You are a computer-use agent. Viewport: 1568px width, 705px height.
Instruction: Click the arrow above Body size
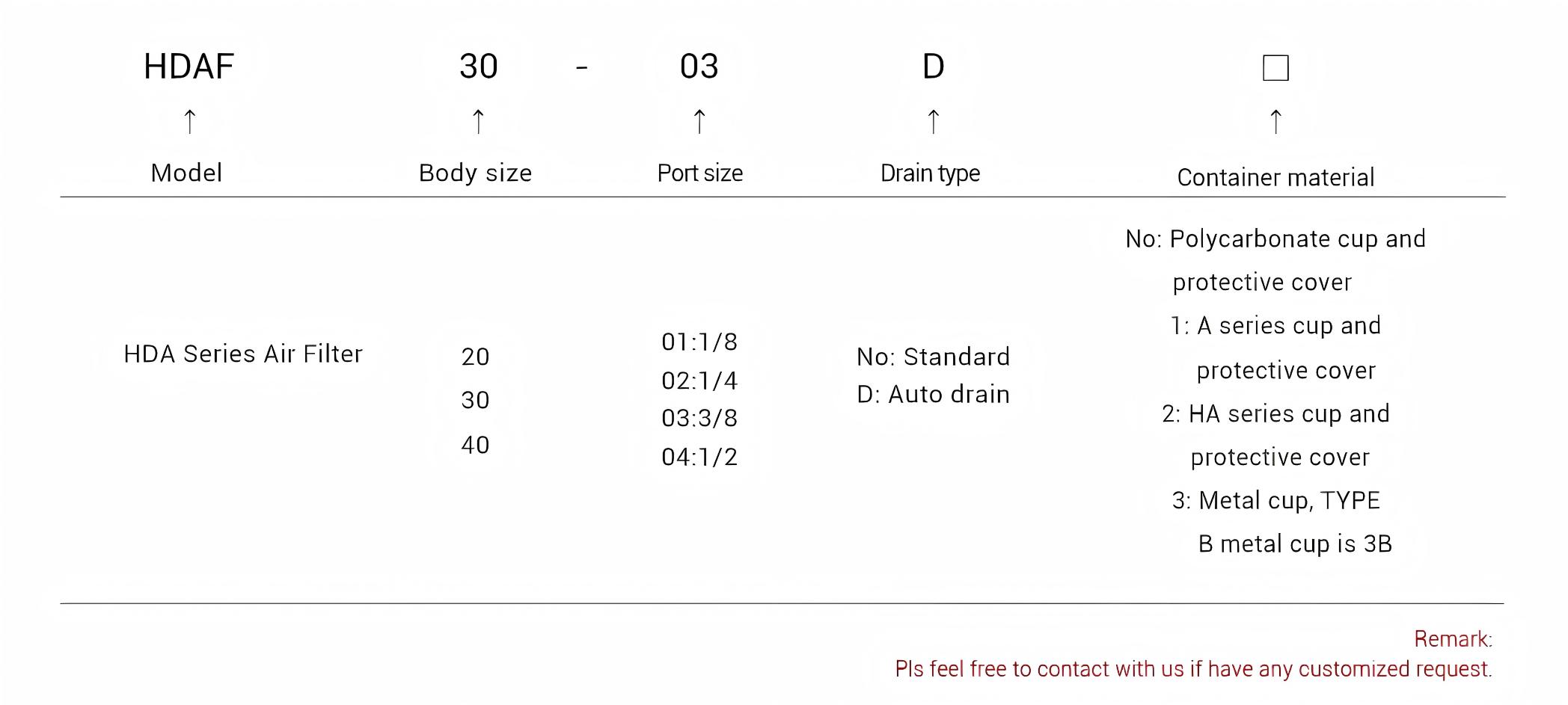pos(478,121)
